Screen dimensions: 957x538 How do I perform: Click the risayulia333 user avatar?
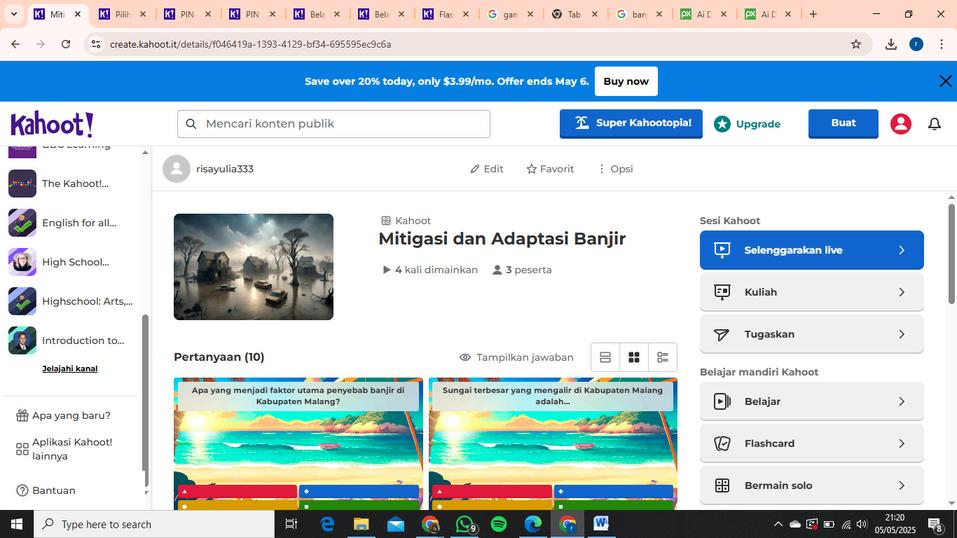pos(176,169)
